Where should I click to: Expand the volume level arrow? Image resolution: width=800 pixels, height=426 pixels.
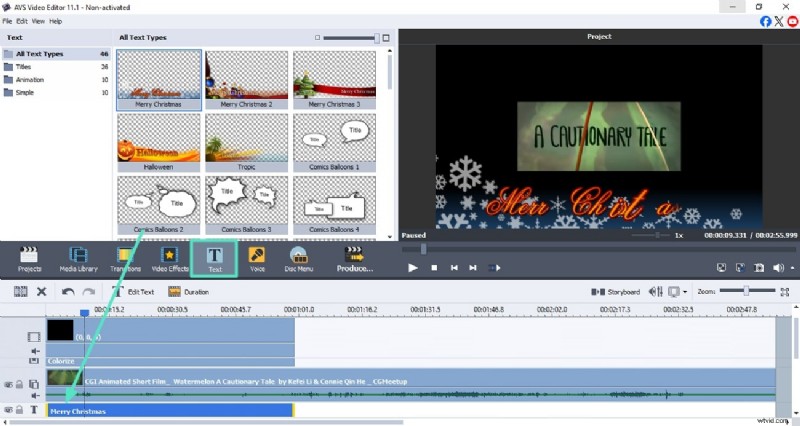coord(792,268)
